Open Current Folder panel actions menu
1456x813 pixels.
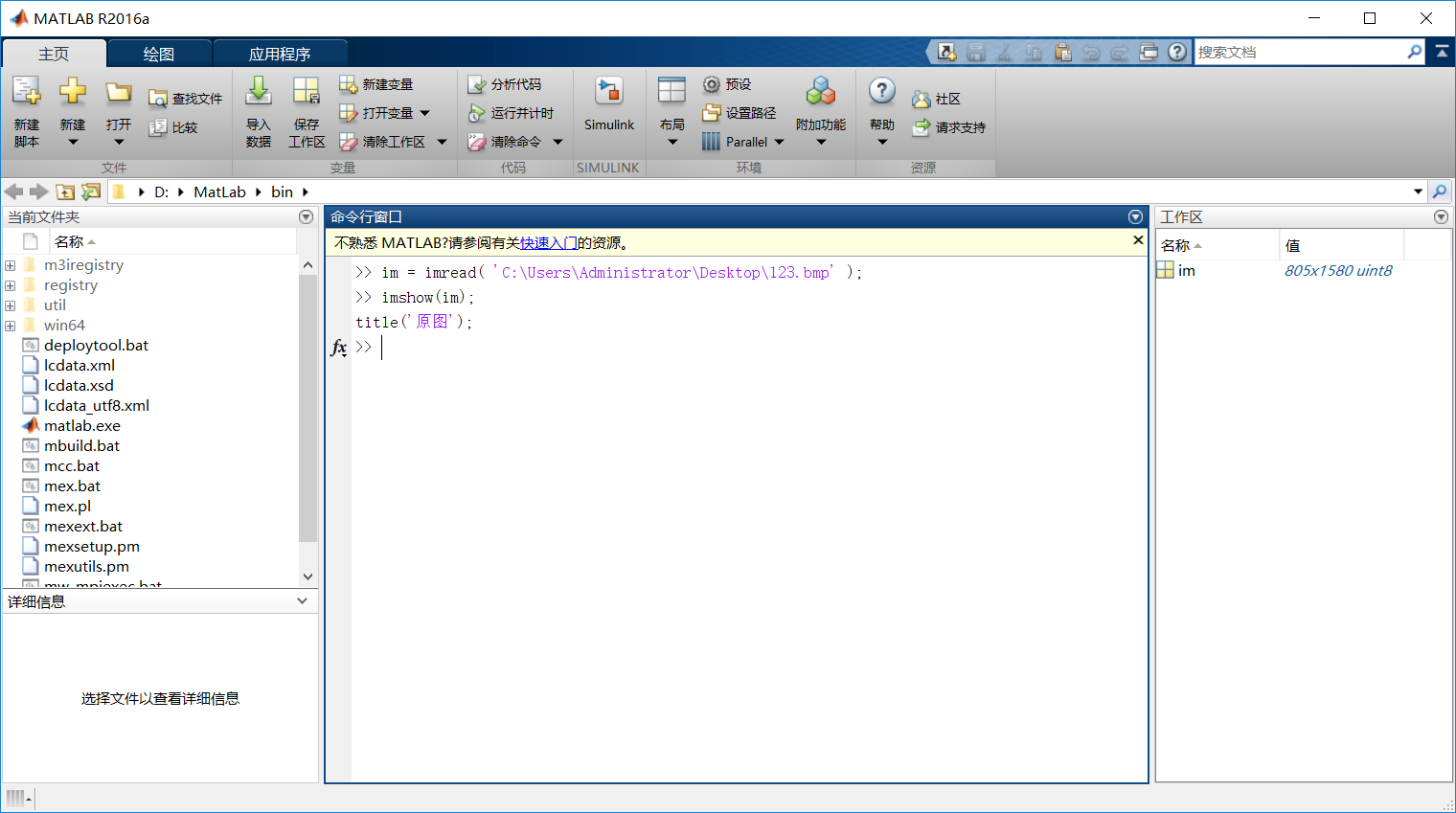pyautogui.click(x=306, y=217)
